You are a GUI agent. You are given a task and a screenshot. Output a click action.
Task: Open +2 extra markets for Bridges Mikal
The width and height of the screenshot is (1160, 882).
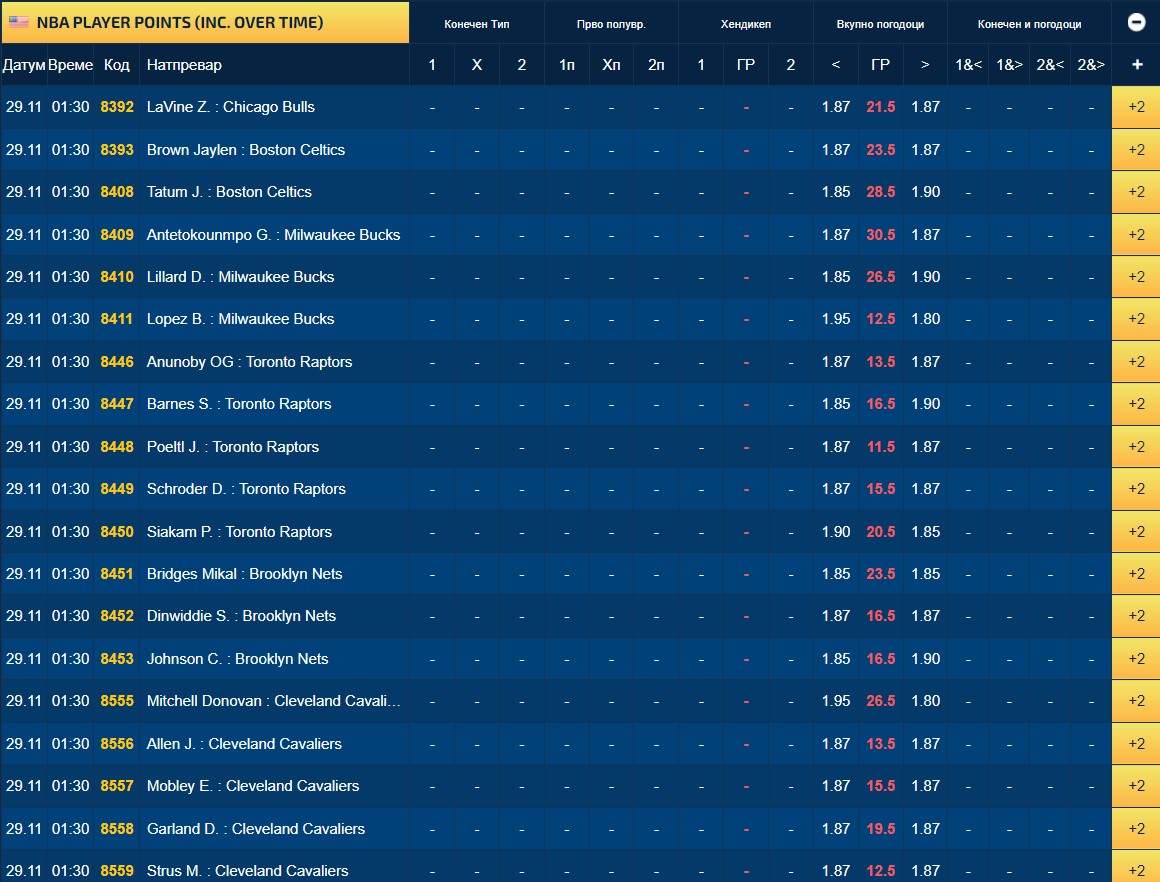point(1136,574)
